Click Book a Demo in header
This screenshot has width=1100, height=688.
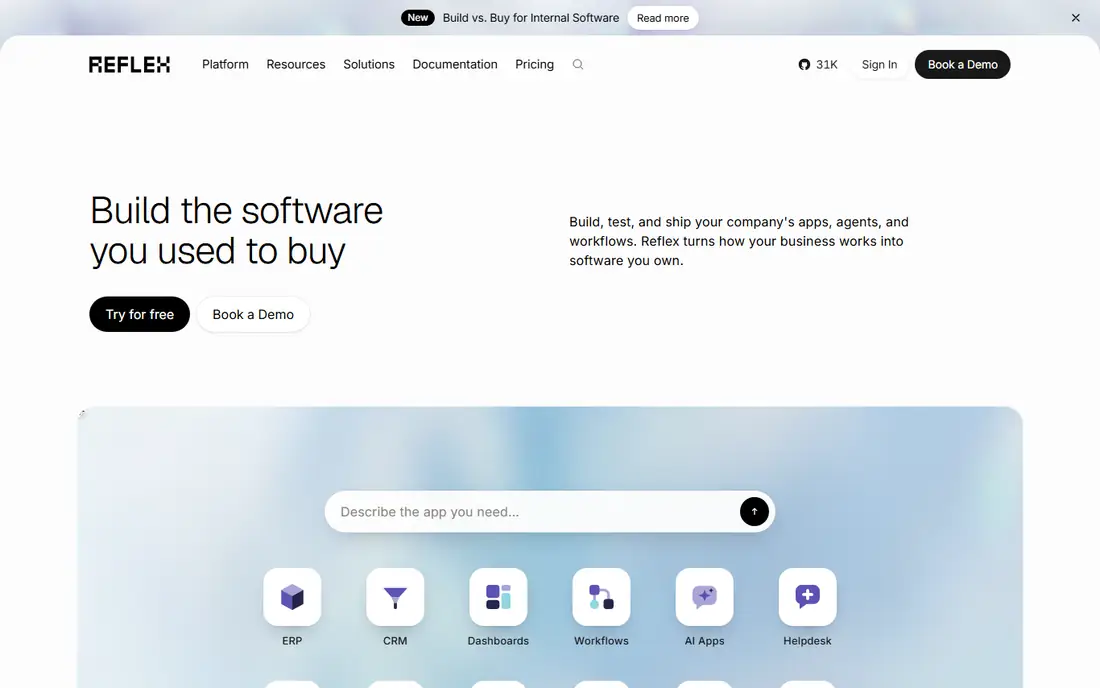962,65
